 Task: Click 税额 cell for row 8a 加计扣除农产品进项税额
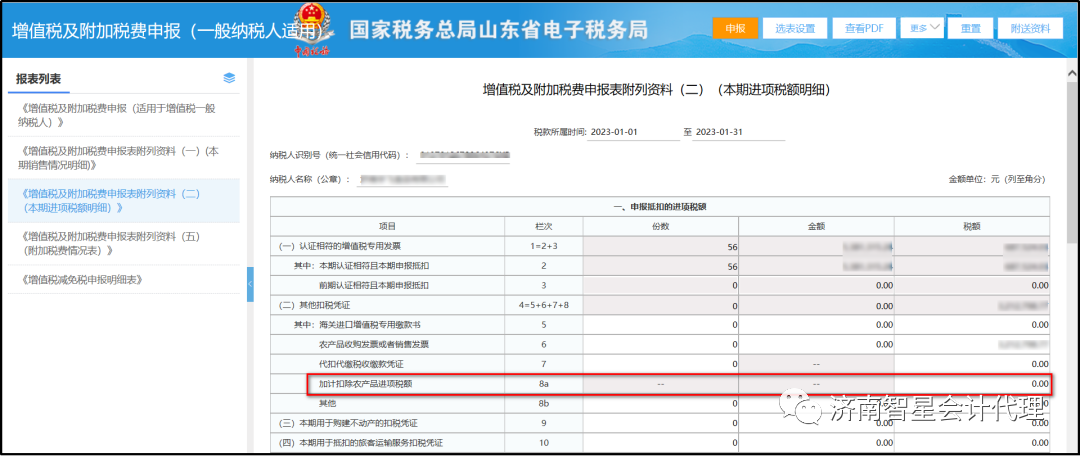click(x=972, y=383)
